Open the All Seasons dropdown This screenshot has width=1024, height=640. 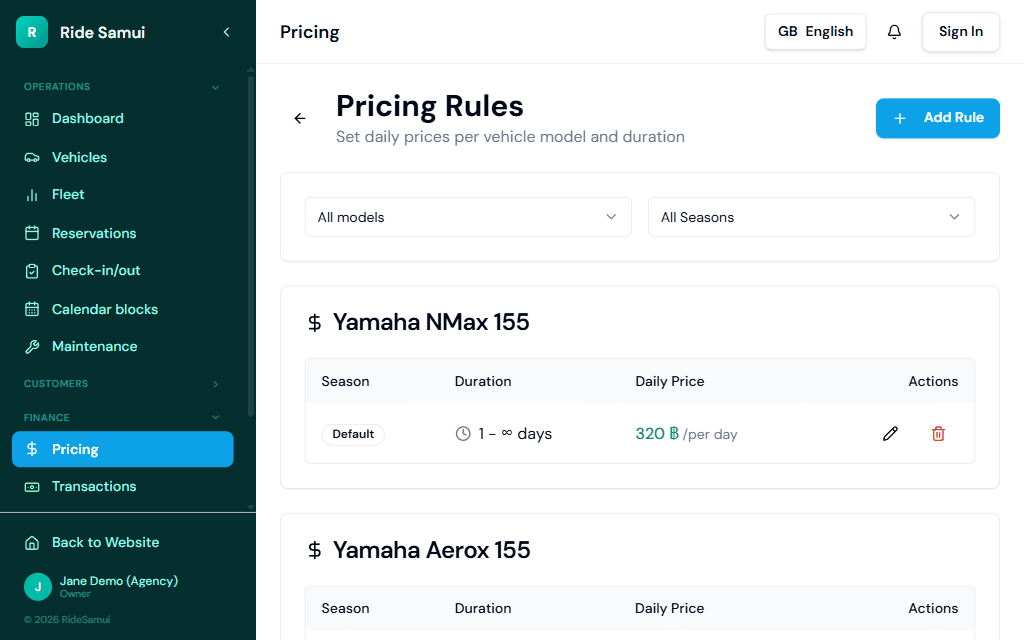tap(811, 217)
